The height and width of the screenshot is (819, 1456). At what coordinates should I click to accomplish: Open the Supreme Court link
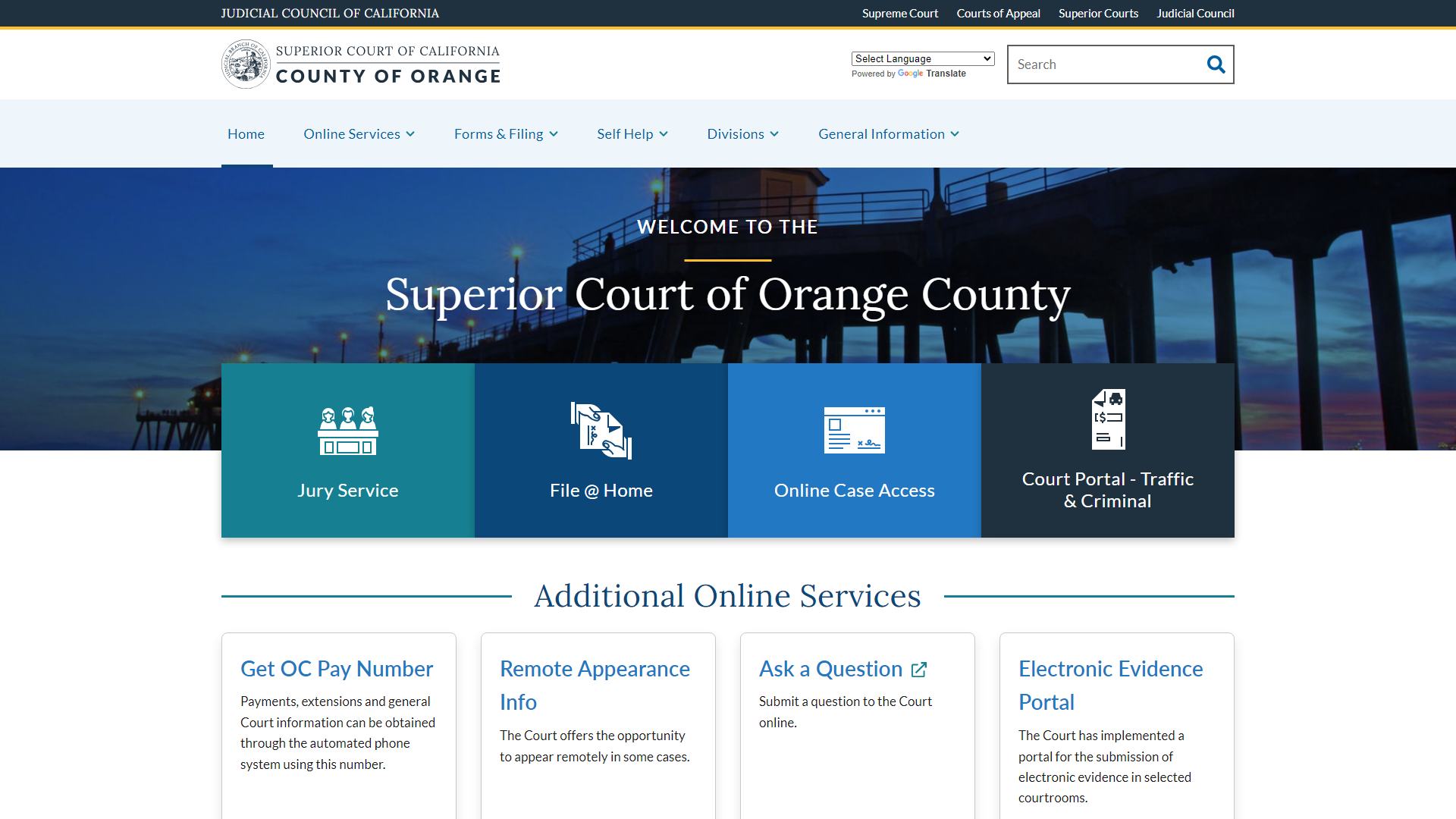point(900,13)
